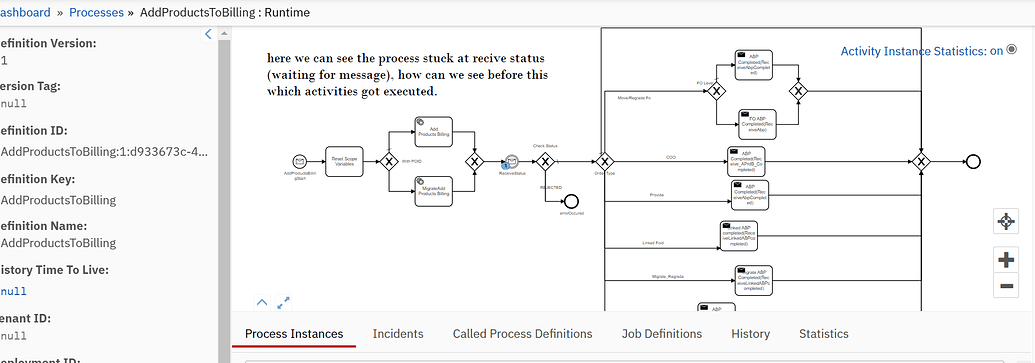Screen dimensions: 1035x363
Task: Select the Provide branch ABP Completed task
Action: click(750, 195)
